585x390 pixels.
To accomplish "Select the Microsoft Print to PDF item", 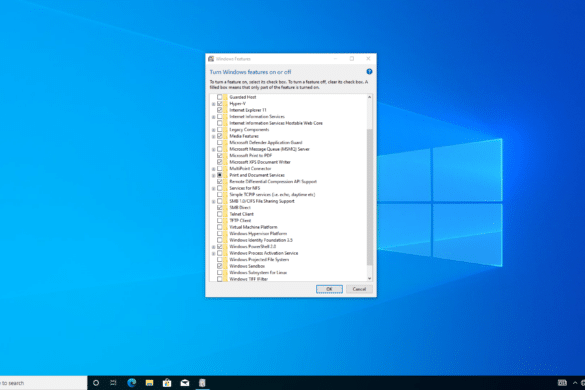I will pos(250,156).
